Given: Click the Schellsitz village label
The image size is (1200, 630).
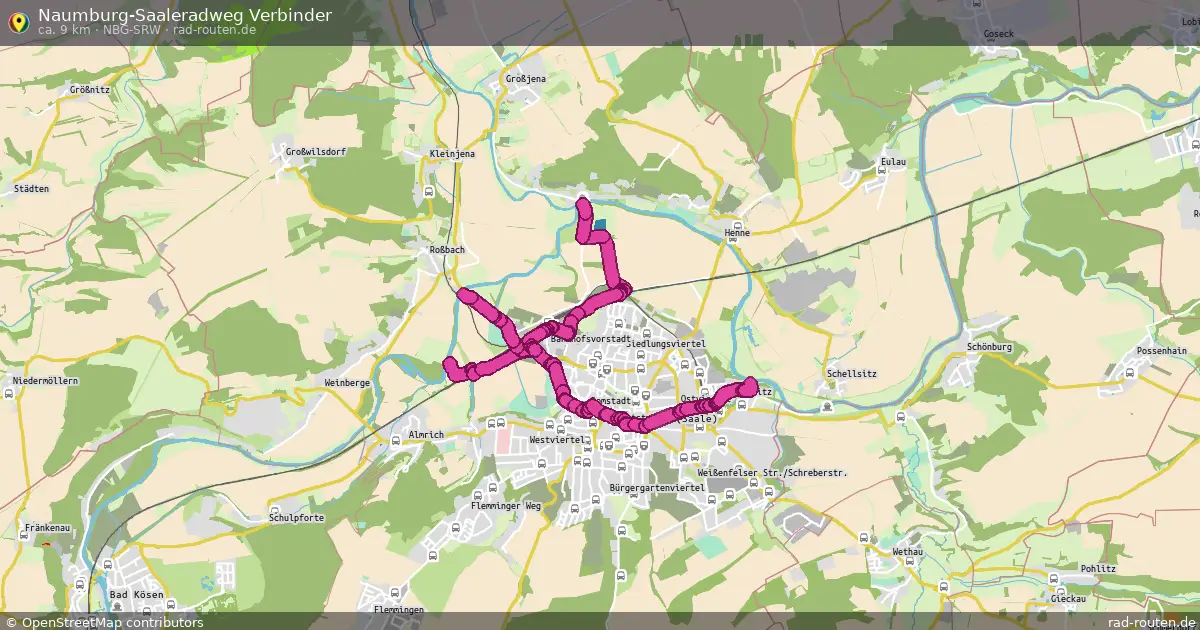Looking at the screenshot, I should (x=853, y=373).
